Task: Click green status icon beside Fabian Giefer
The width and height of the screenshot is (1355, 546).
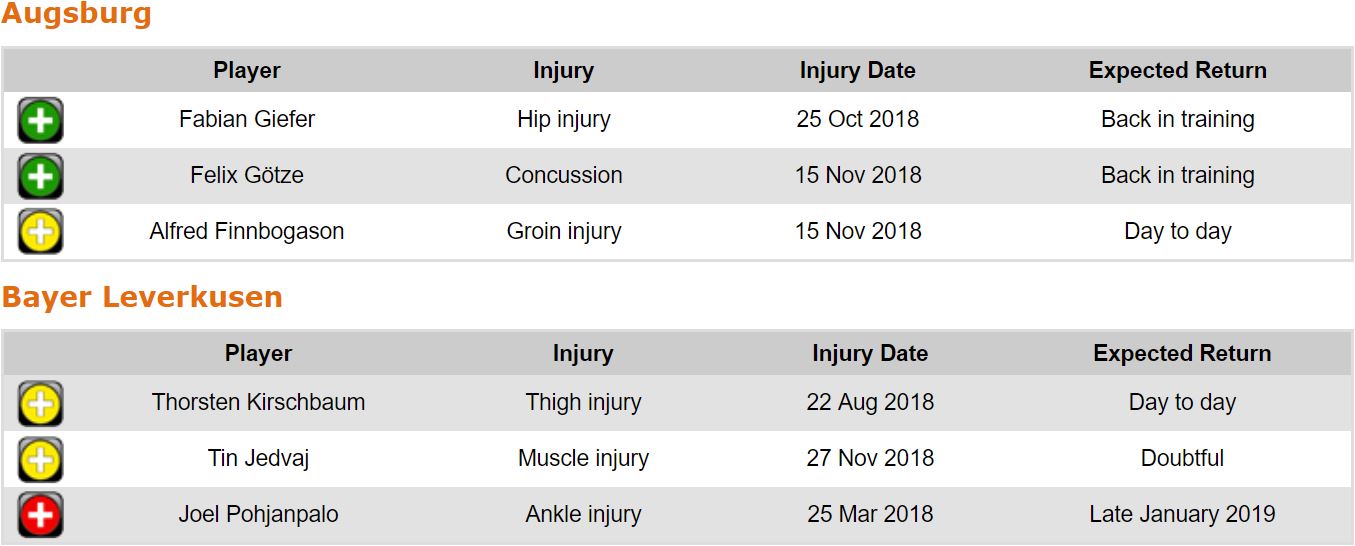Action: 40,120
